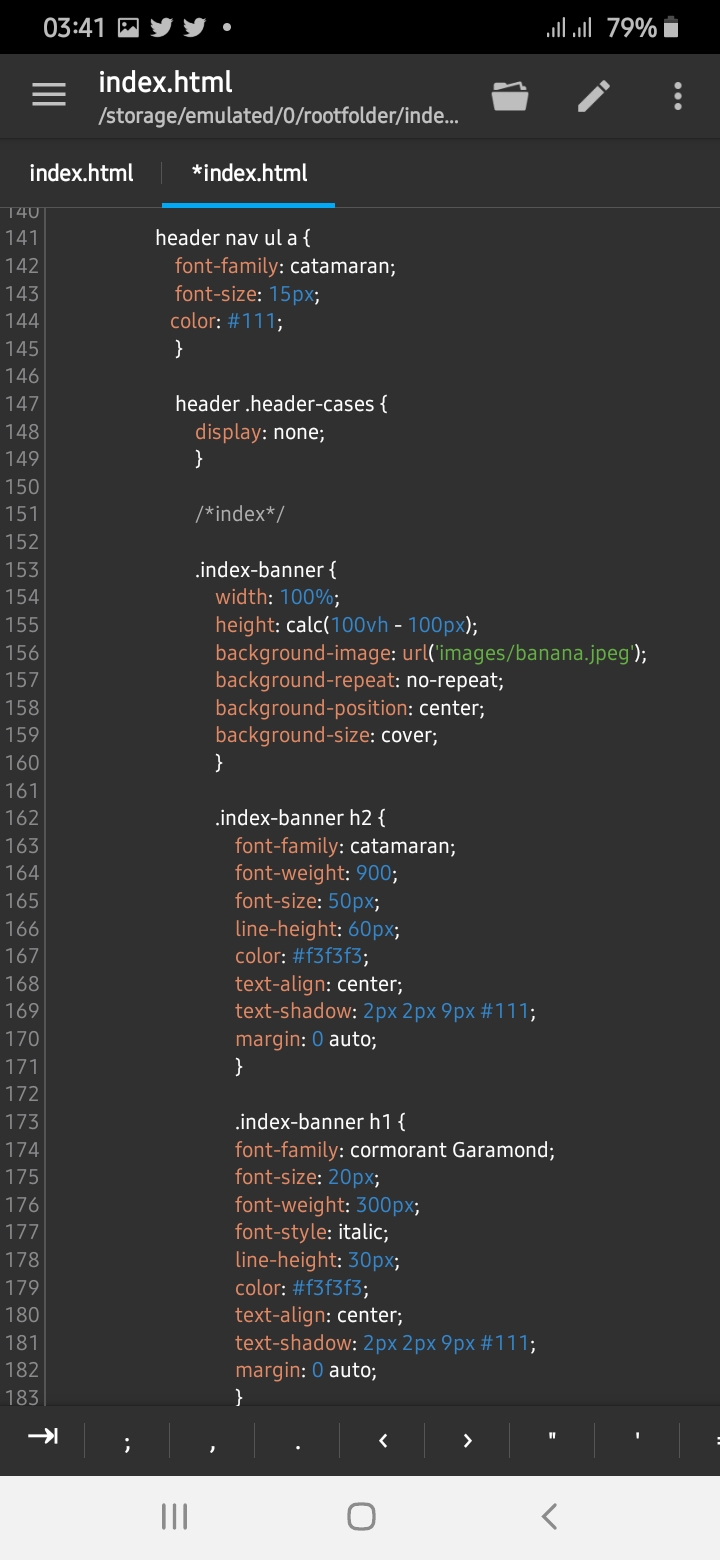720x1560 pixels.
Task: Tap the 'images/banana.jpeg' url string
Action: point(533,653)
